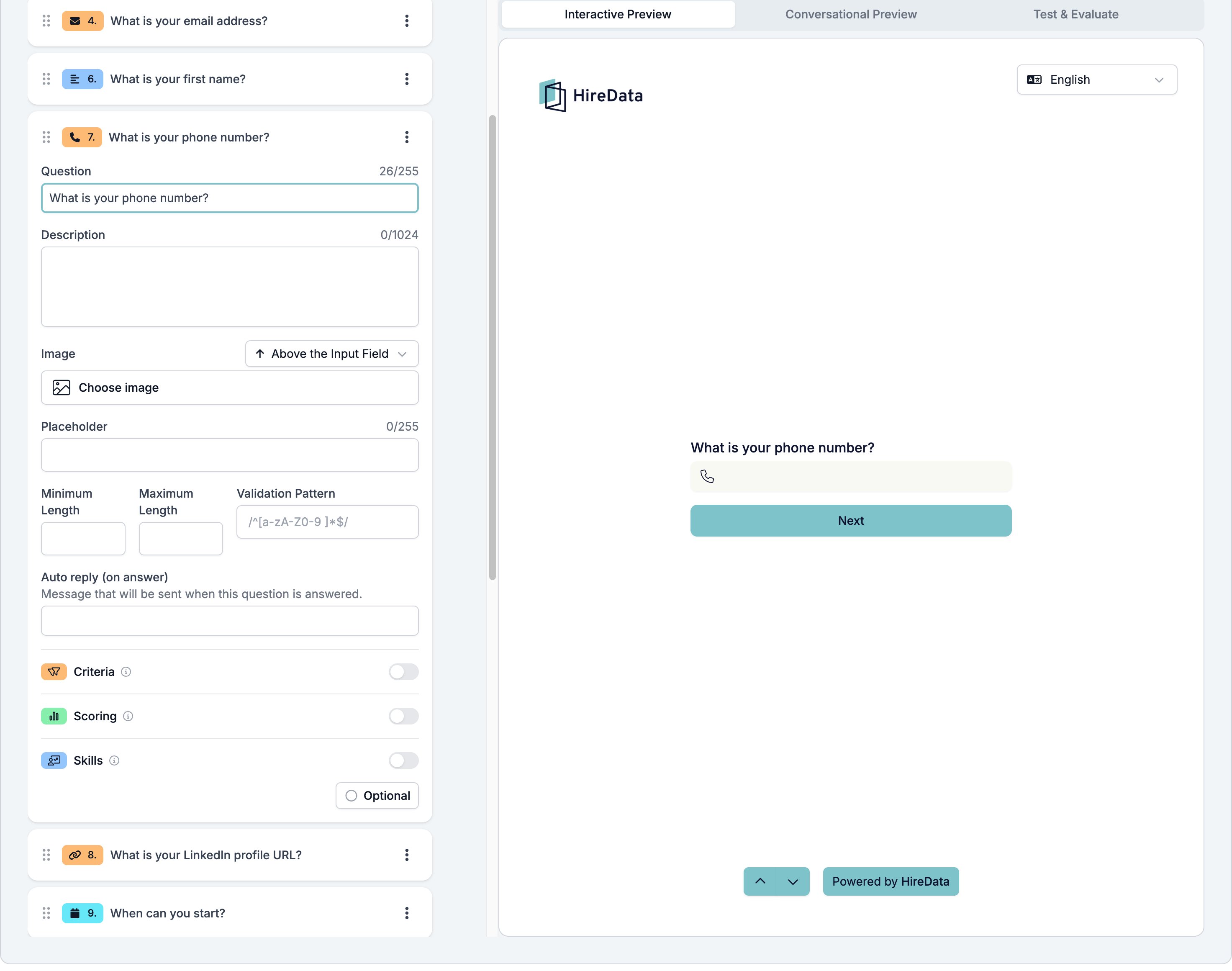This screenshot has width=1232, height=971.
Task: Enable the Skills toggle
Action: (x=404, y=760)
